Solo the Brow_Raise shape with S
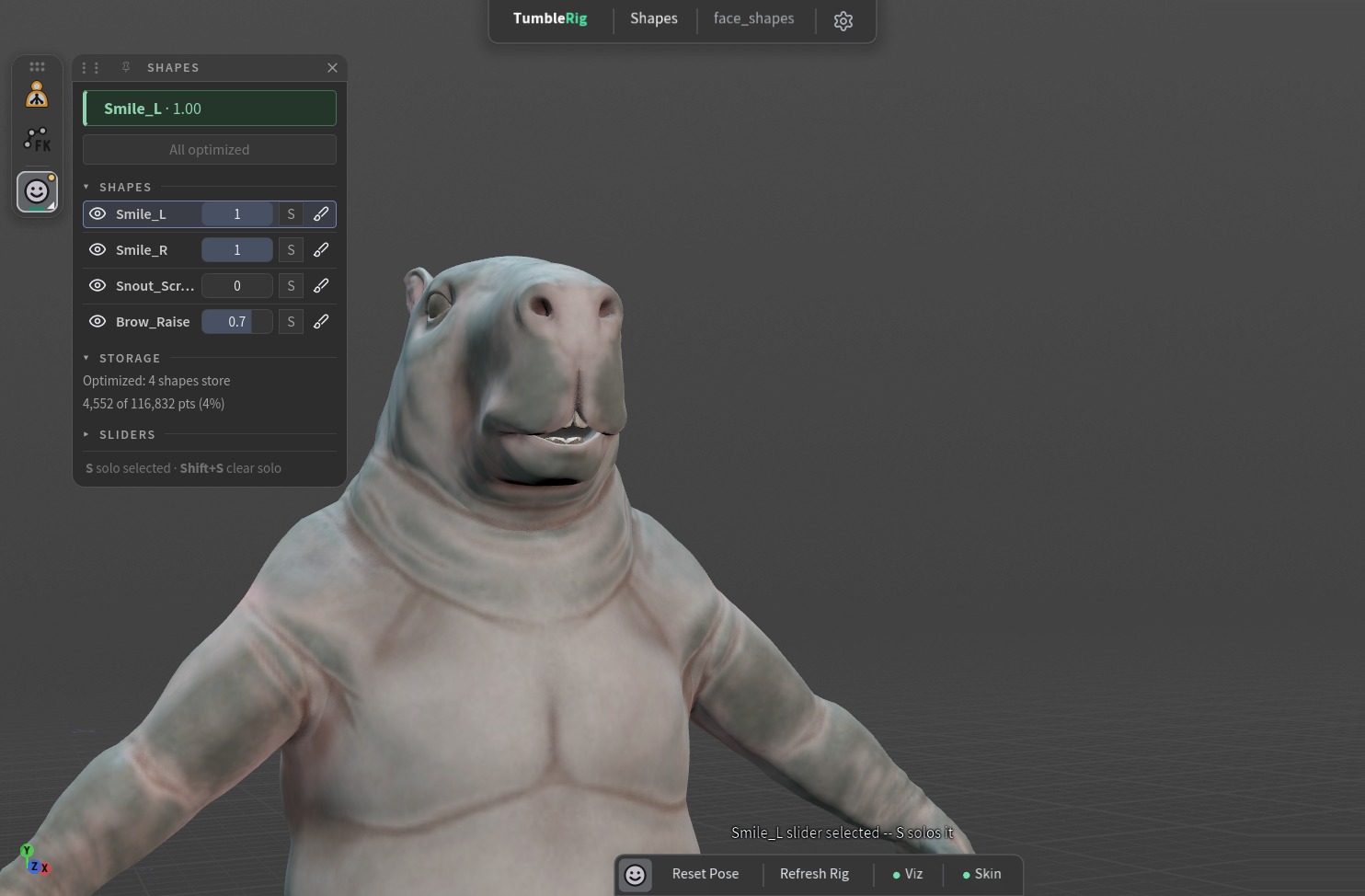1365x896 pixels. tap(291, 322)
